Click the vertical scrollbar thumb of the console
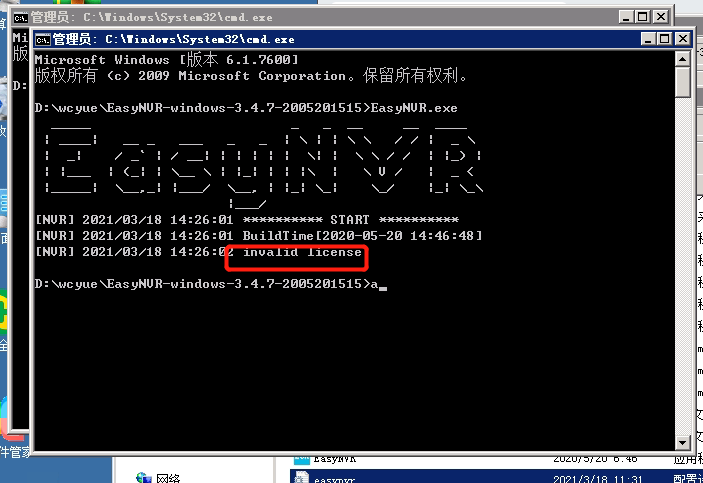The width and height of the screenshot is (703, 483). tap(682, 82)
